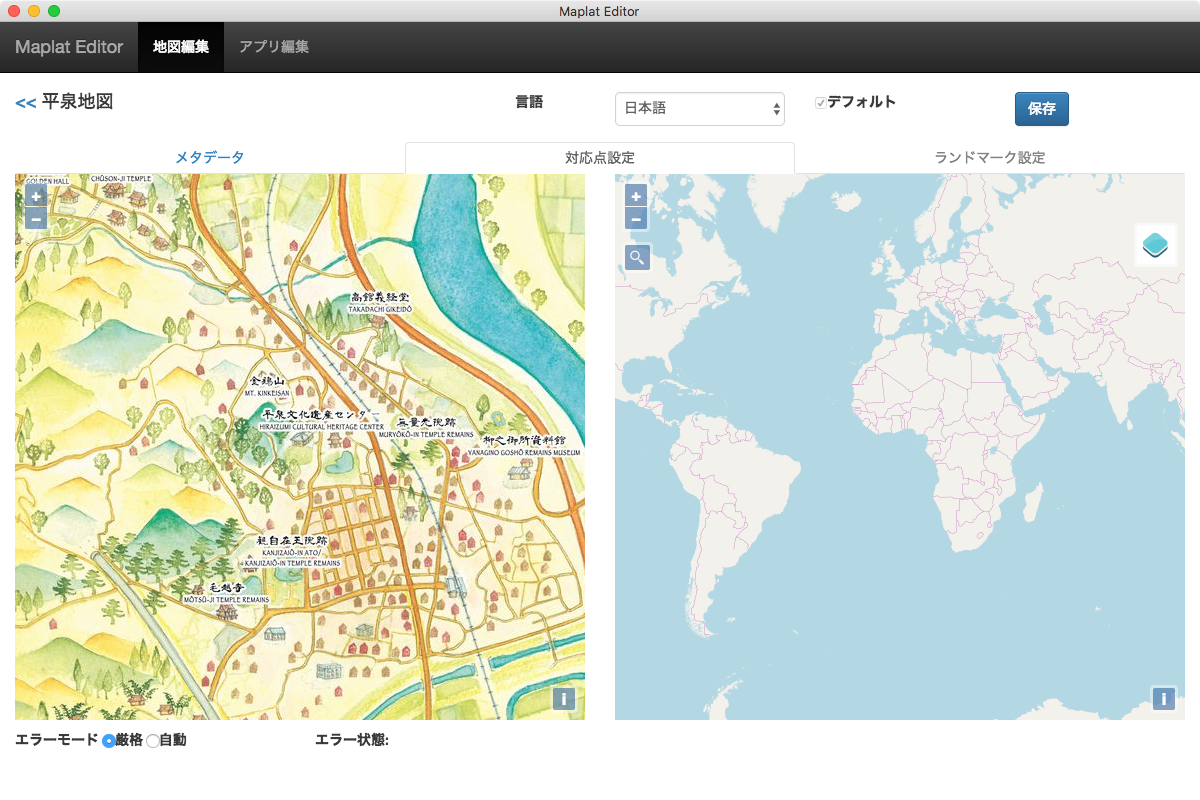
Task: Click the 平泉地図 map title text
Action: point(77,102)
